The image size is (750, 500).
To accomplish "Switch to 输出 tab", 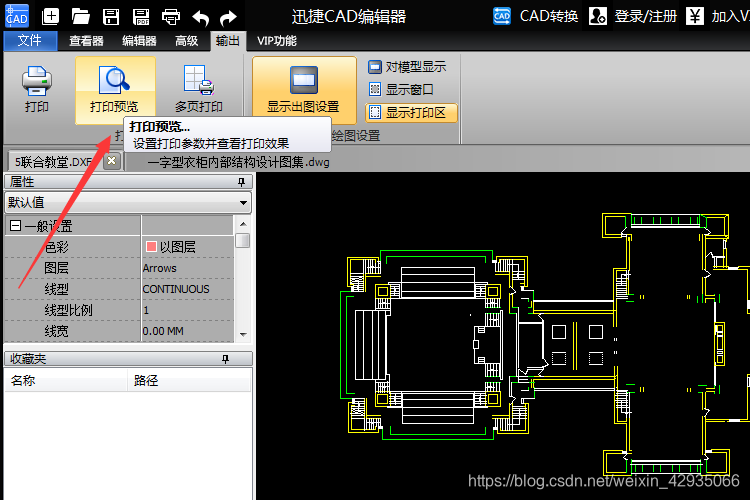I will (228, 41).
